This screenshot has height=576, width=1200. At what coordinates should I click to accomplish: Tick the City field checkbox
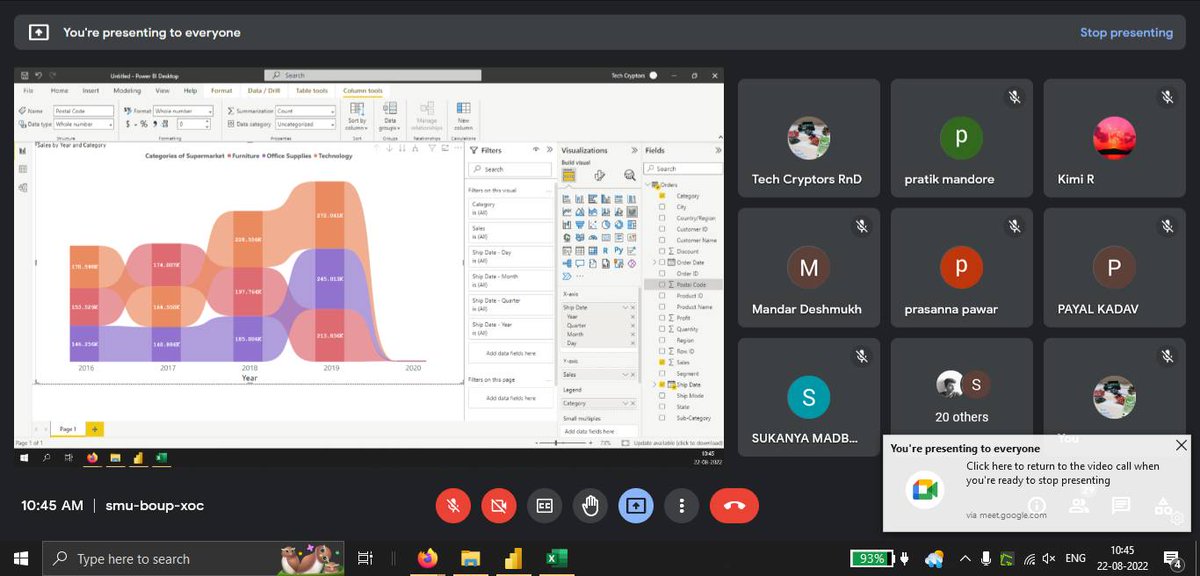coord(661,207)
